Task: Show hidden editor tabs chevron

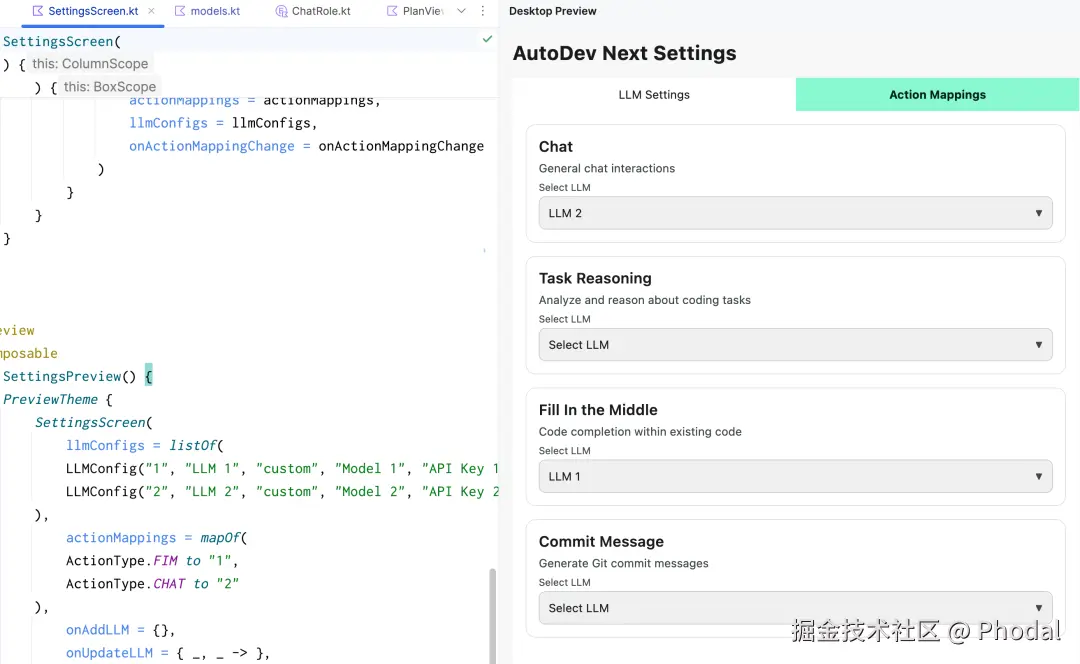Action: click(461, 11)
